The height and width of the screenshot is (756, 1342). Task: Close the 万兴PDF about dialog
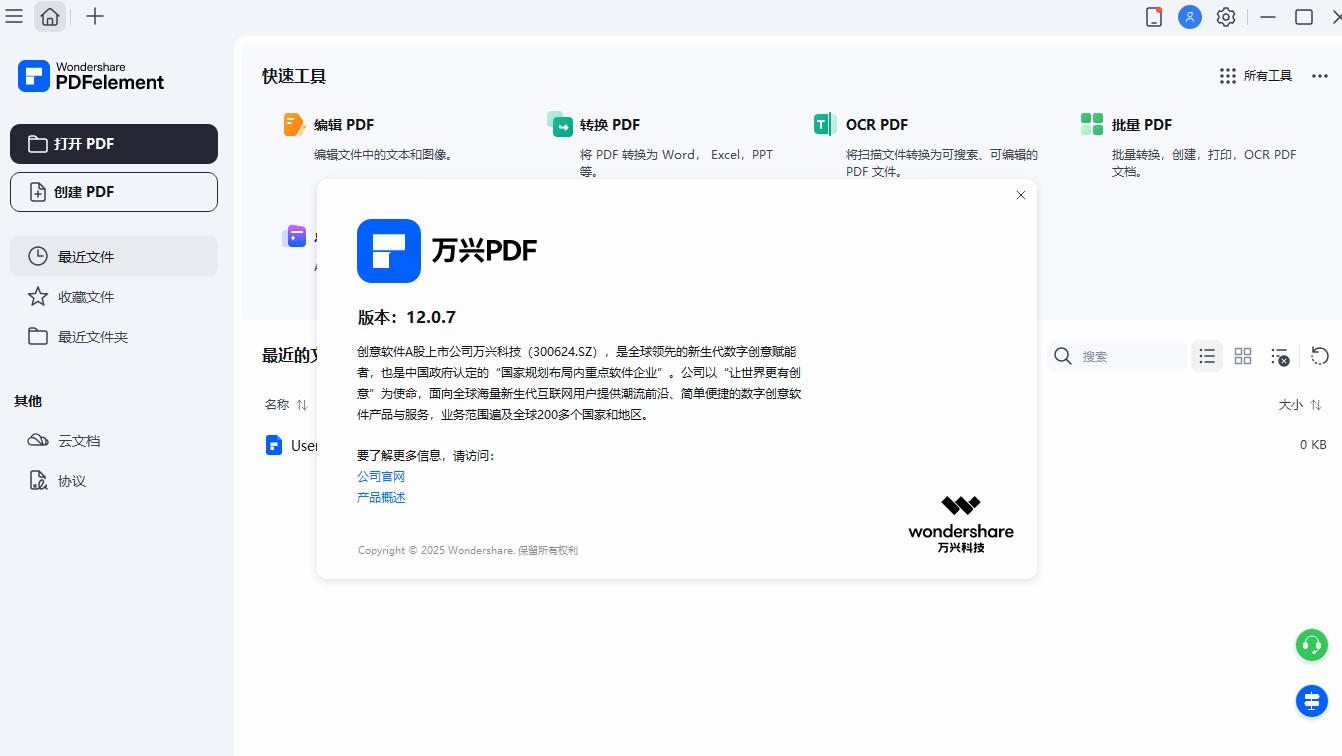point(1020,196)
